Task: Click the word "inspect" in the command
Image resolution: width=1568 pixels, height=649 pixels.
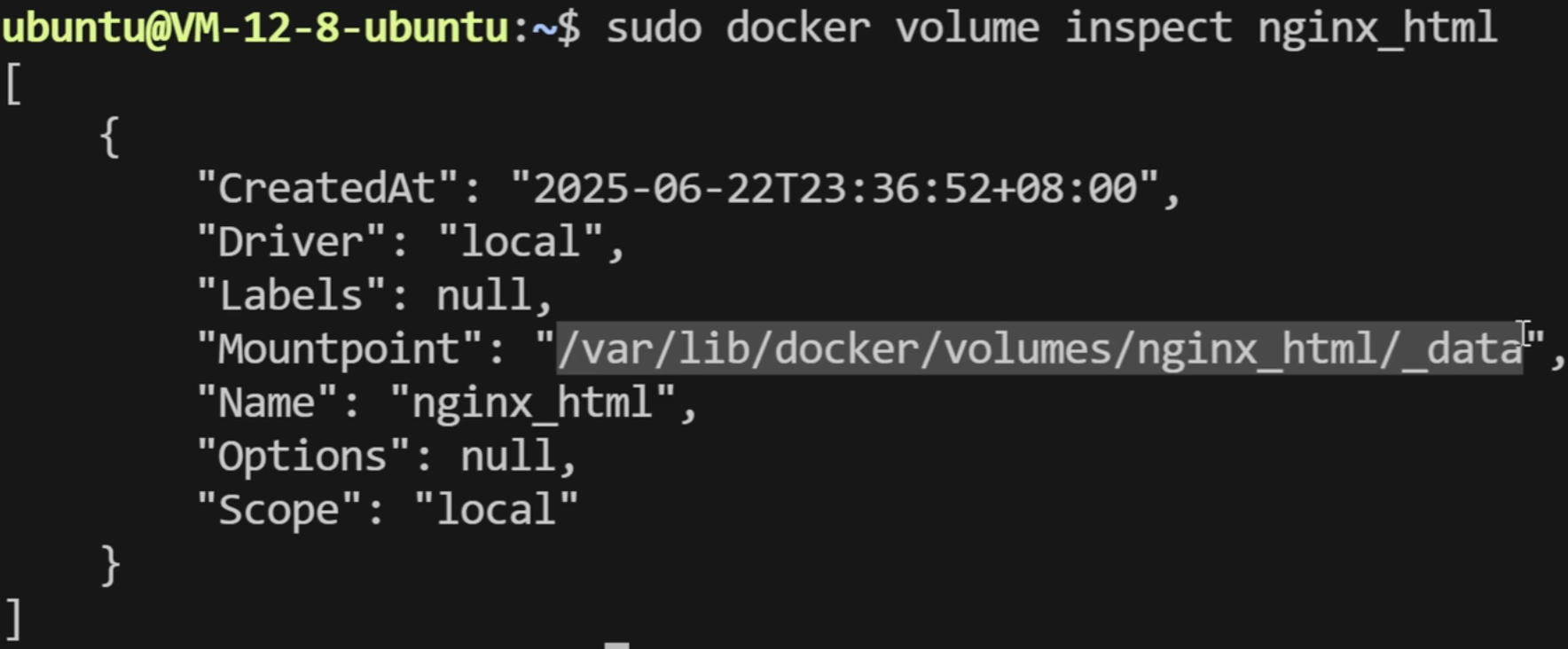Action: tap(1149, 28)
